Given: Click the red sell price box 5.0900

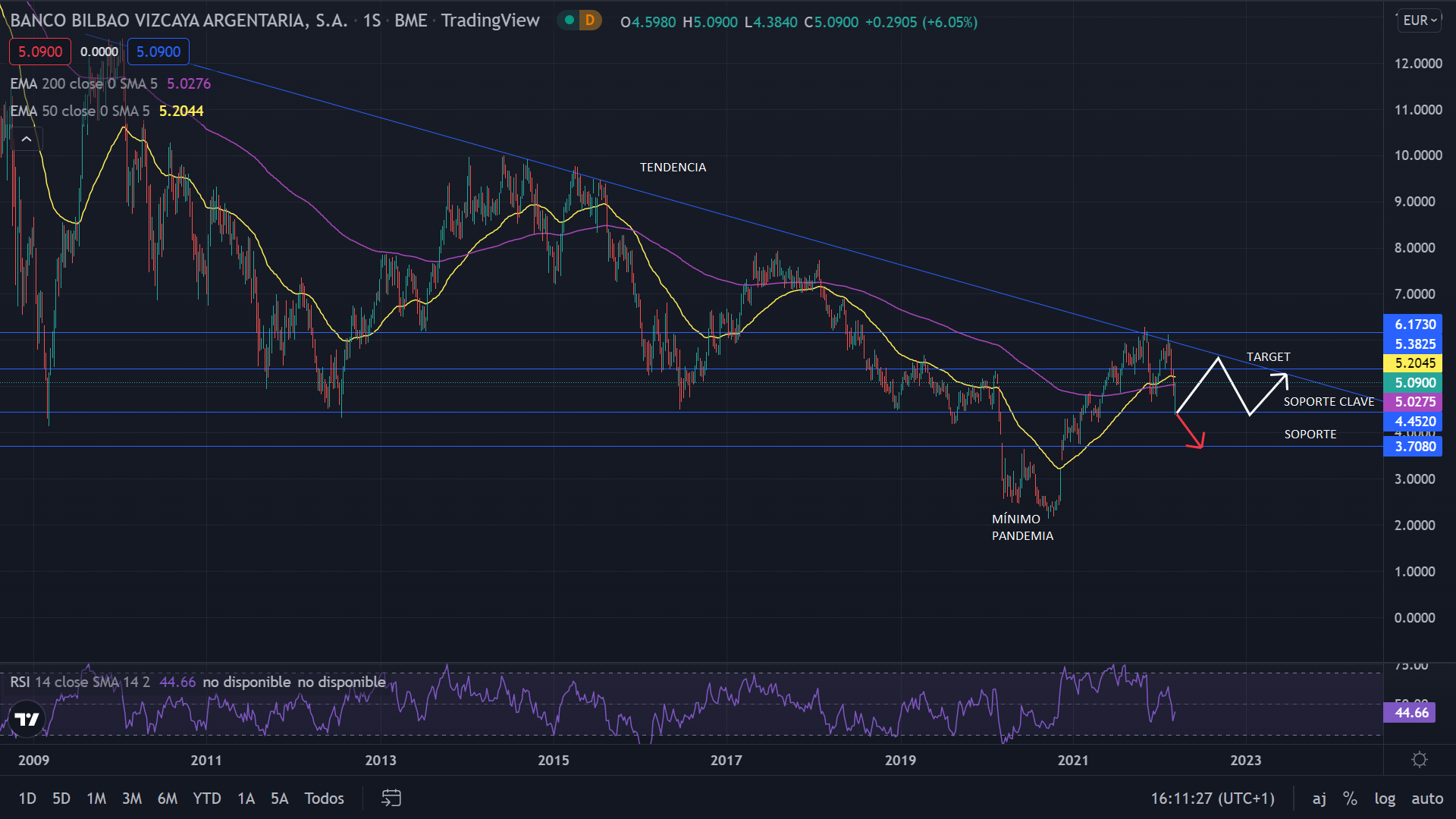Looking at the screenshot, I should (39, 52).
